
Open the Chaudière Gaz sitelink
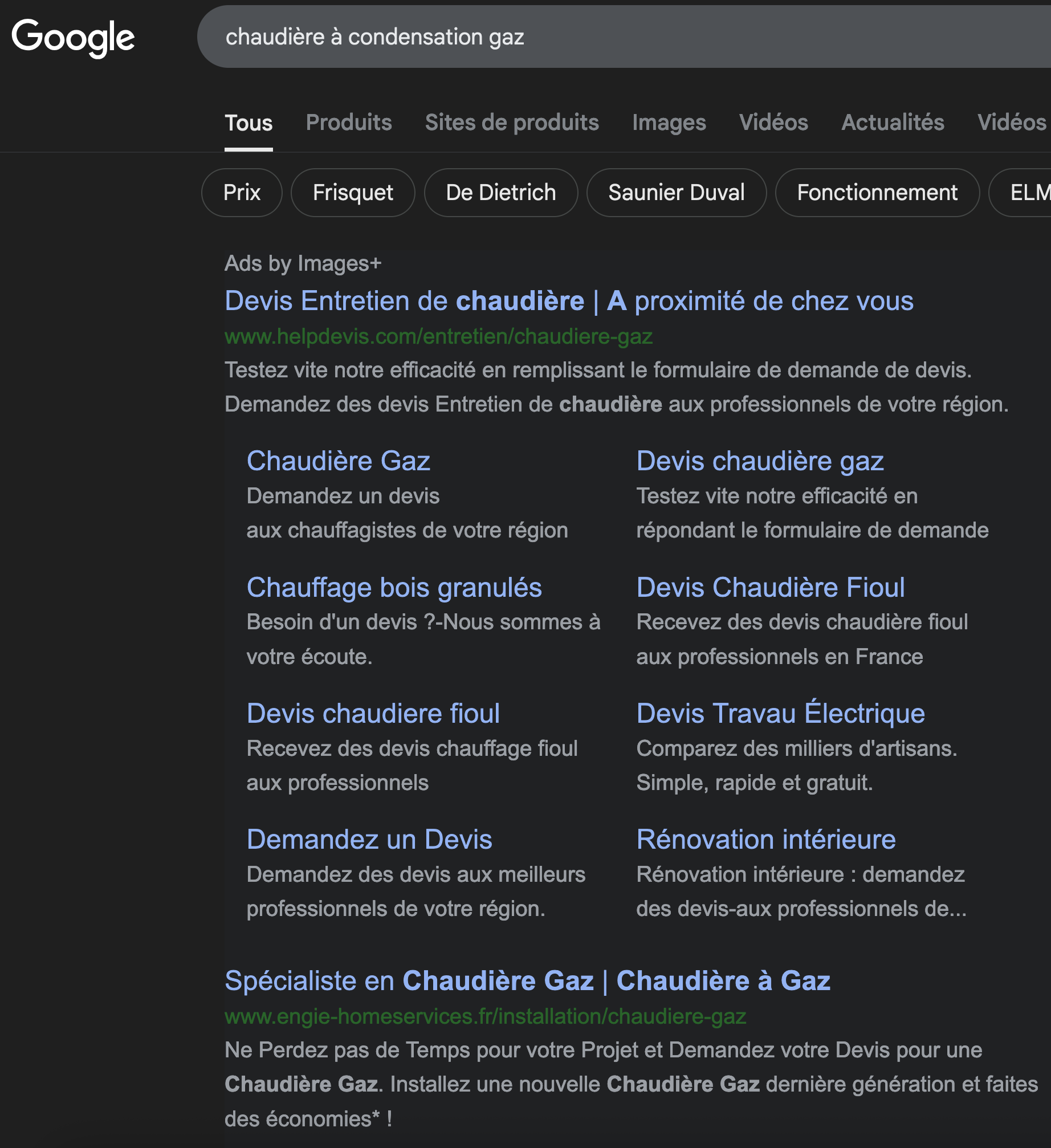339,461
